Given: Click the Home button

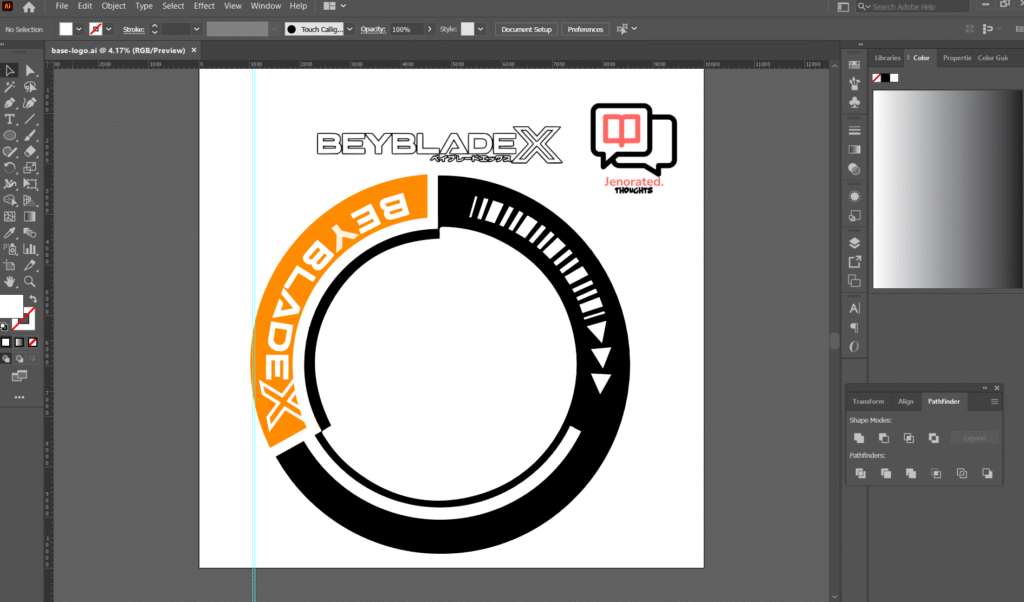Looking at the screenshot, I should point(29,7).
